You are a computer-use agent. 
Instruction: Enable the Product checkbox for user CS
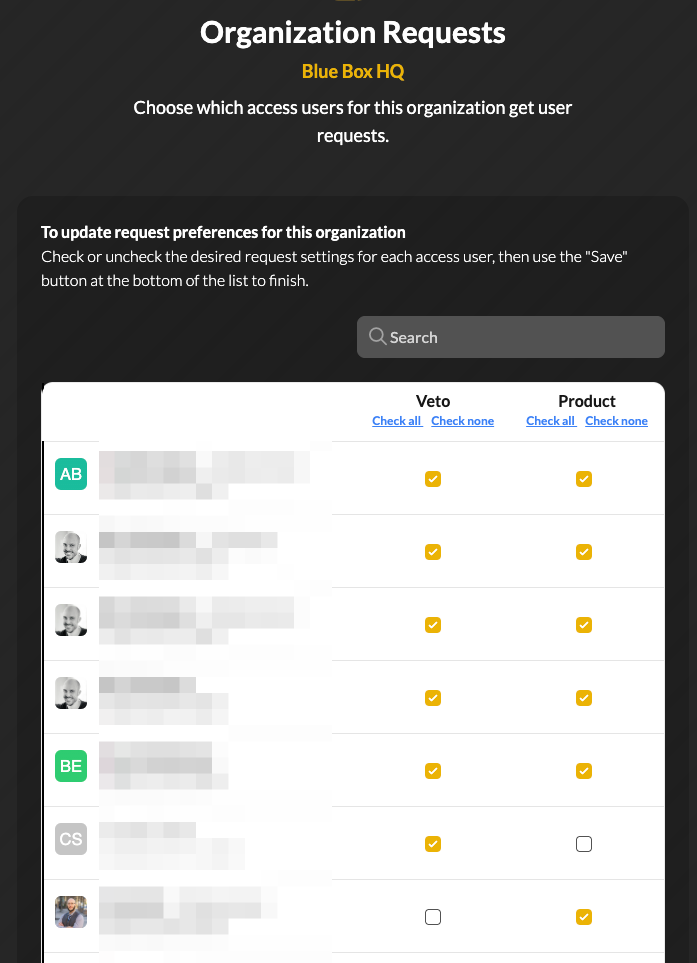pyautogui.click(x=584, y=844)
